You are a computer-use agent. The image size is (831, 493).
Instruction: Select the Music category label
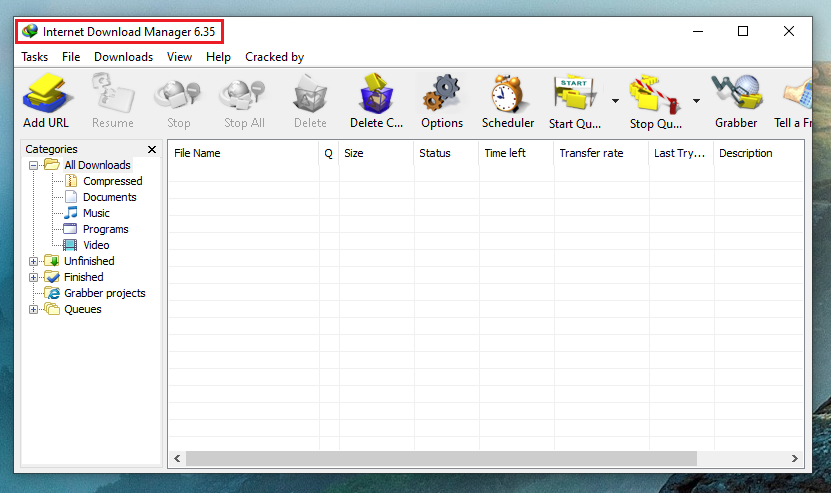[x=96, y=213]
